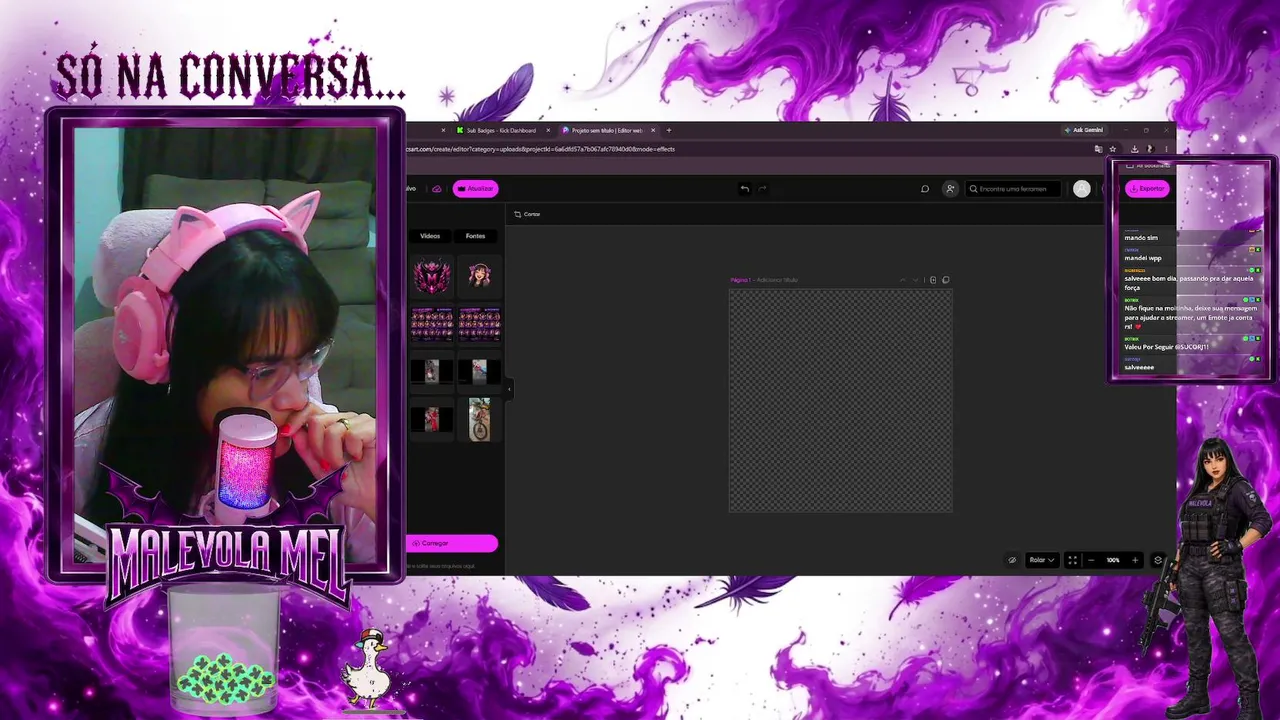Screen dimensions: 1280x720
Task: Select the Fontes filter tab
Action: point(475,236)
